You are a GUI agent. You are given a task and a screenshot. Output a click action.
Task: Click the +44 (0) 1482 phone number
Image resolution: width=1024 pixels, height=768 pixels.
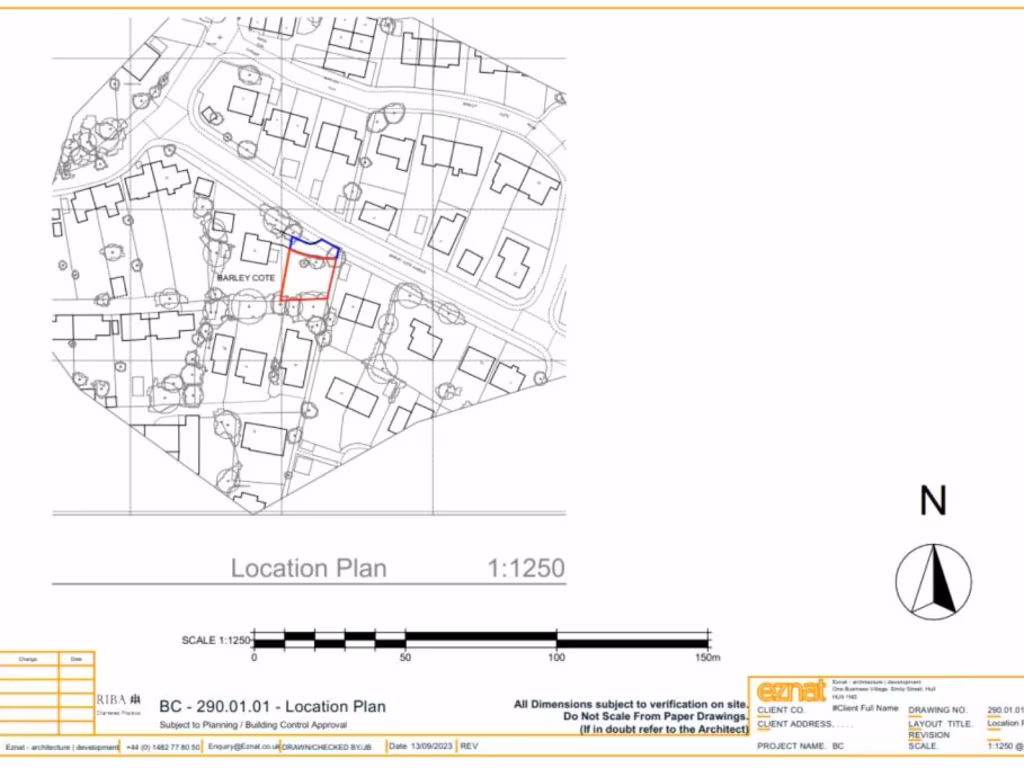(x=164, y=746)
